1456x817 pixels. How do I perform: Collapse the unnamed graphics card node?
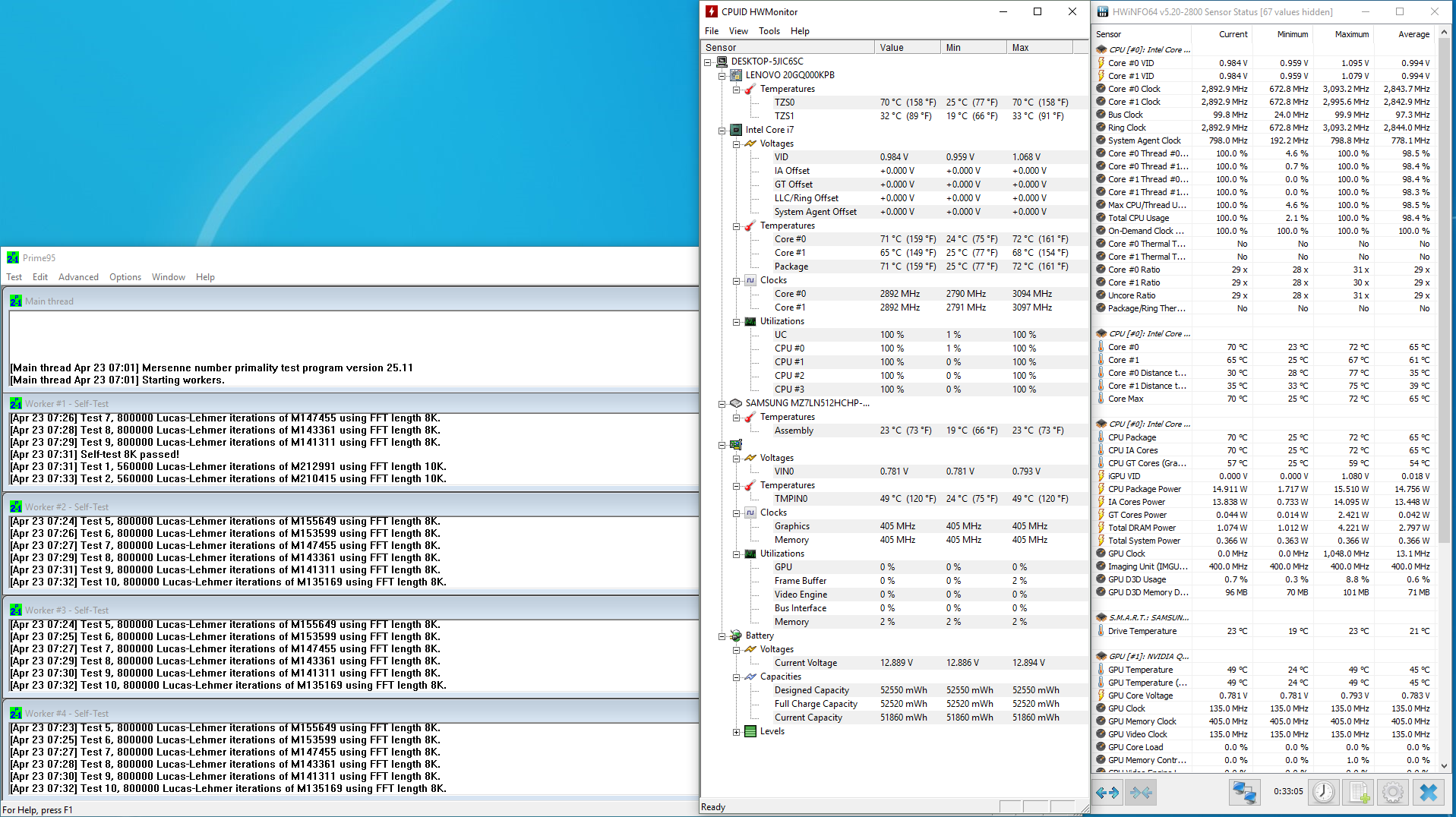[722, 444]
